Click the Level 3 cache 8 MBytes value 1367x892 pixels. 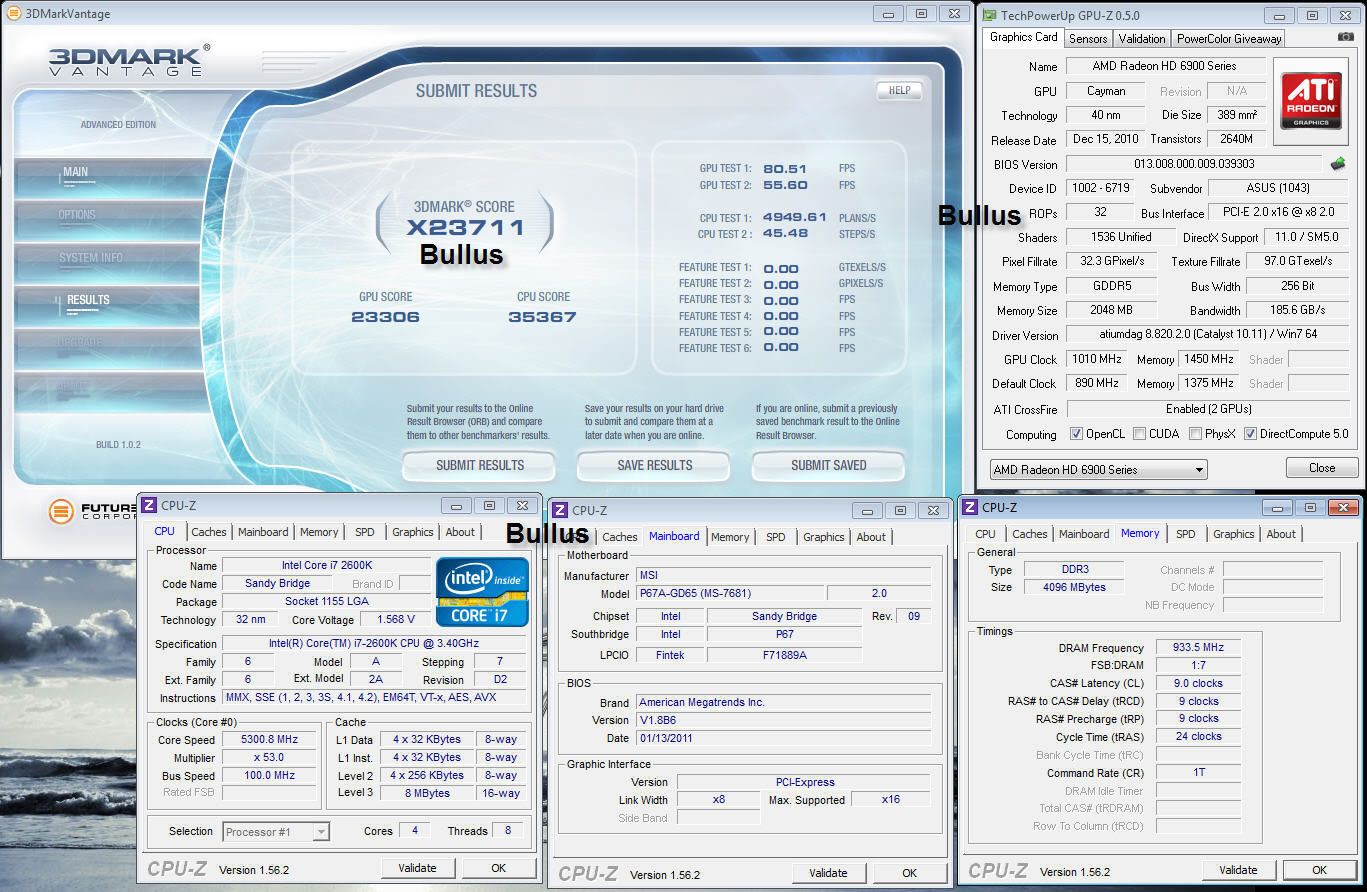(428, 793)
